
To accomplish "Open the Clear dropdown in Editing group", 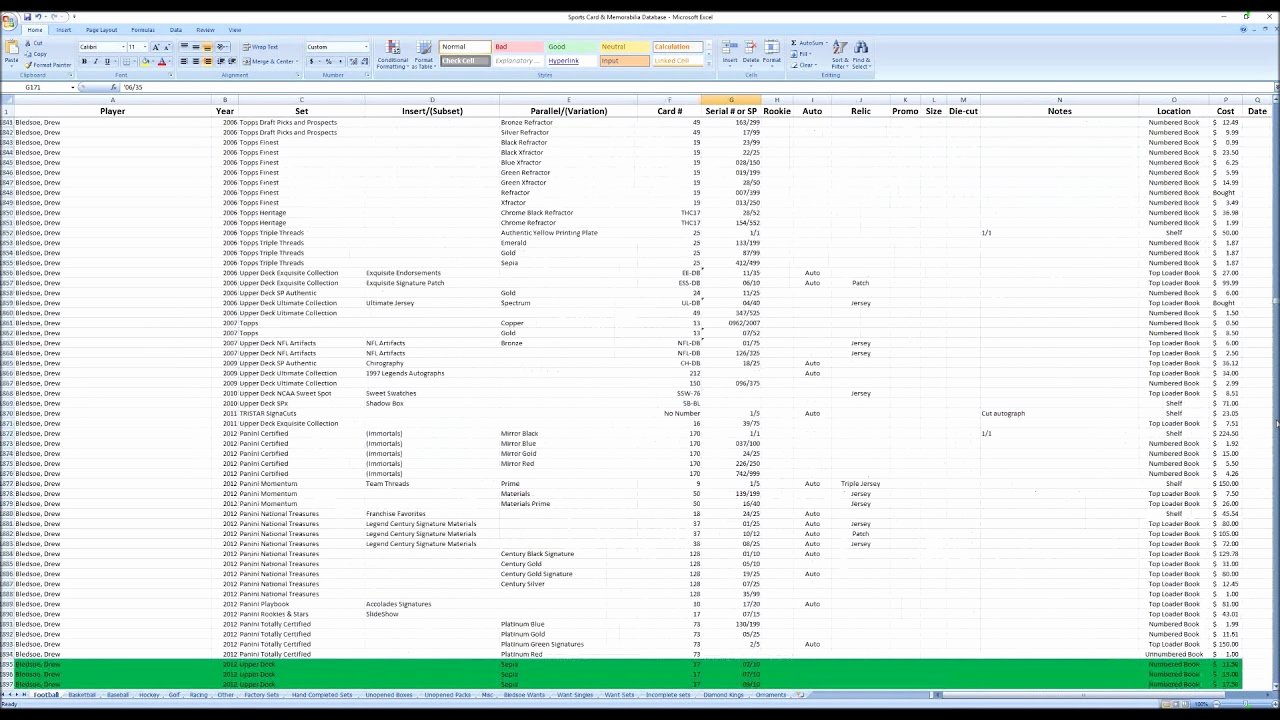I will click(804, 65).
